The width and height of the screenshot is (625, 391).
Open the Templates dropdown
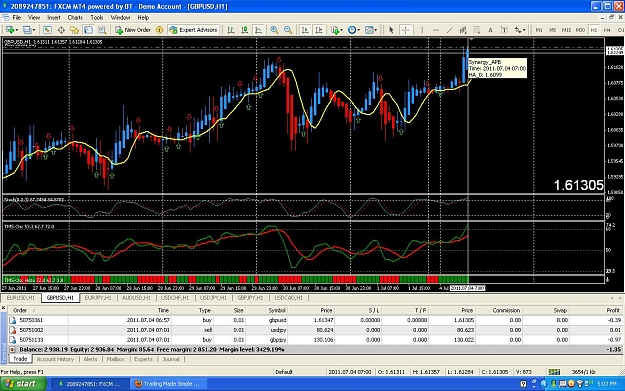[x=371, y=30]
